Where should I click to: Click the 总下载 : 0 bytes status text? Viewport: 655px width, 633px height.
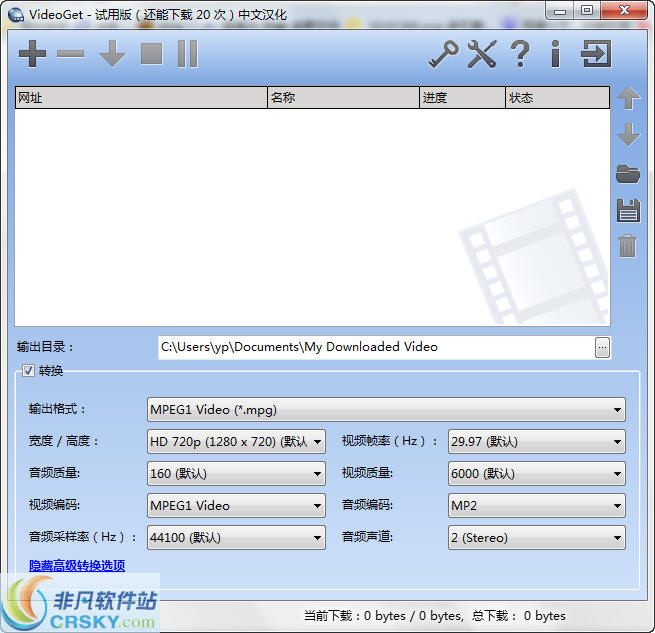coord(519,616)
